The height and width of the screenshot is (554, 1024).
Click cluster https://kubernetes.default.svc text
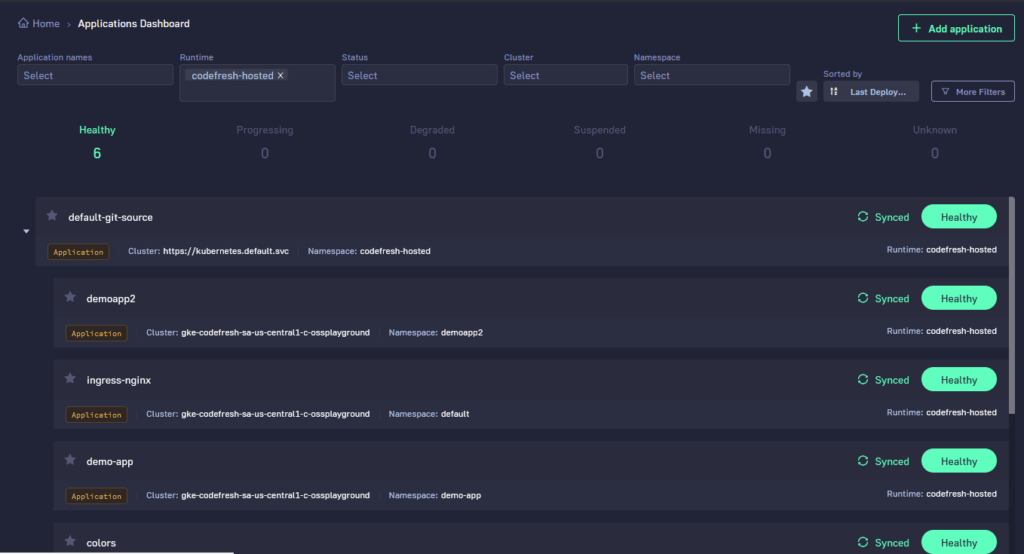click(x=226, y=251)
